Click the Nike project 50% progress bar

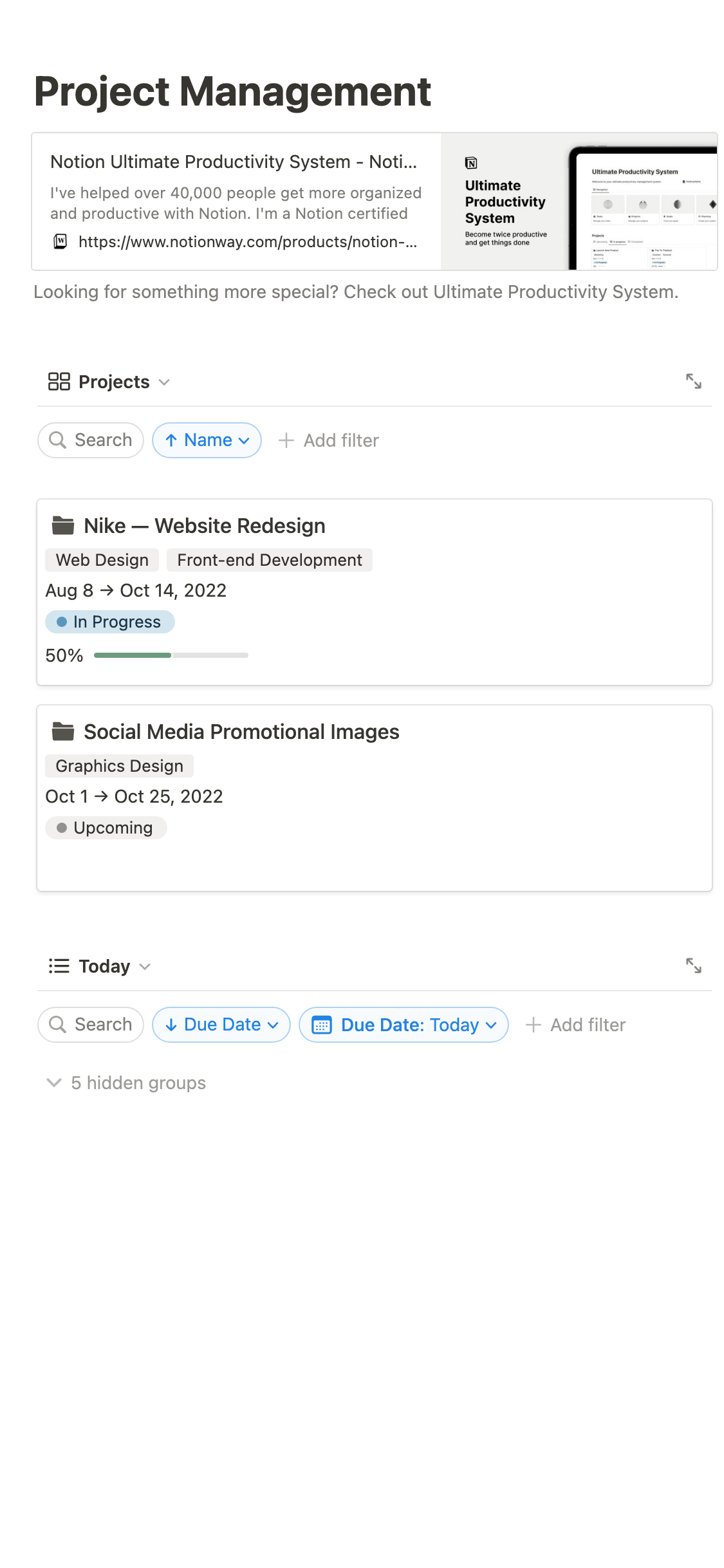point(171,655)
